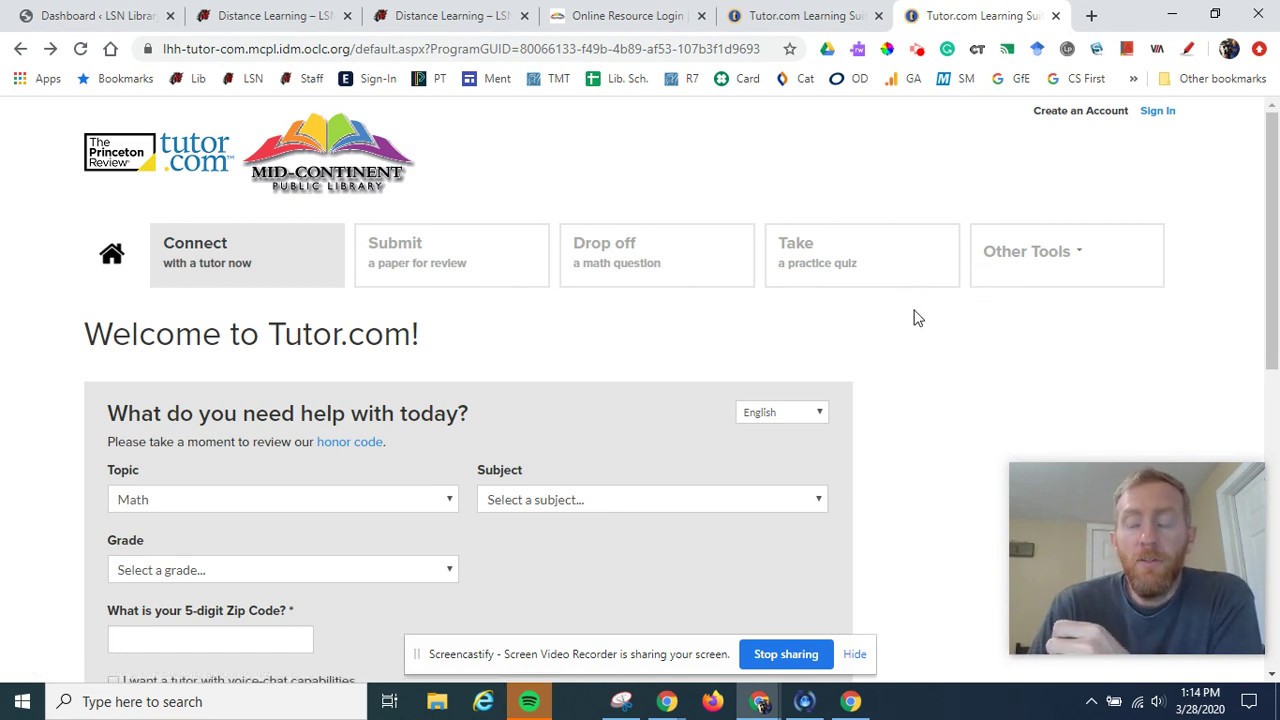
Task: Open the Sign-In bookmark
Action: click(x=367, y=78)
